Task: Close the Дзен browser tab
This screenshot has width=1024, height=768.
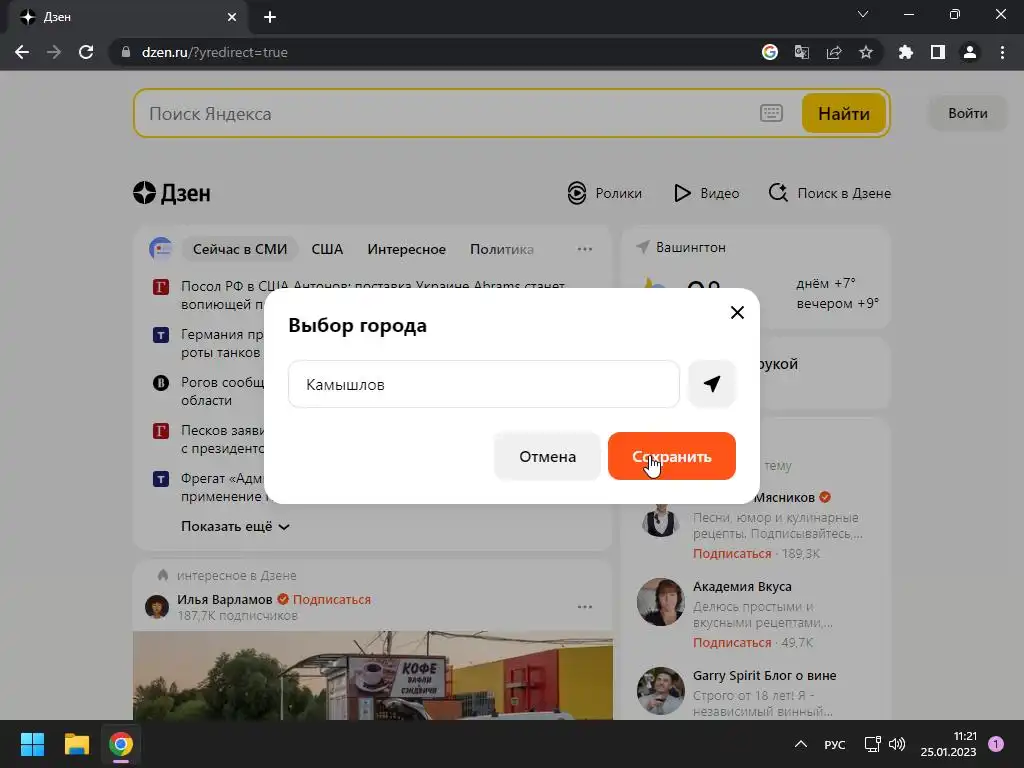Action: coord(232,17)
